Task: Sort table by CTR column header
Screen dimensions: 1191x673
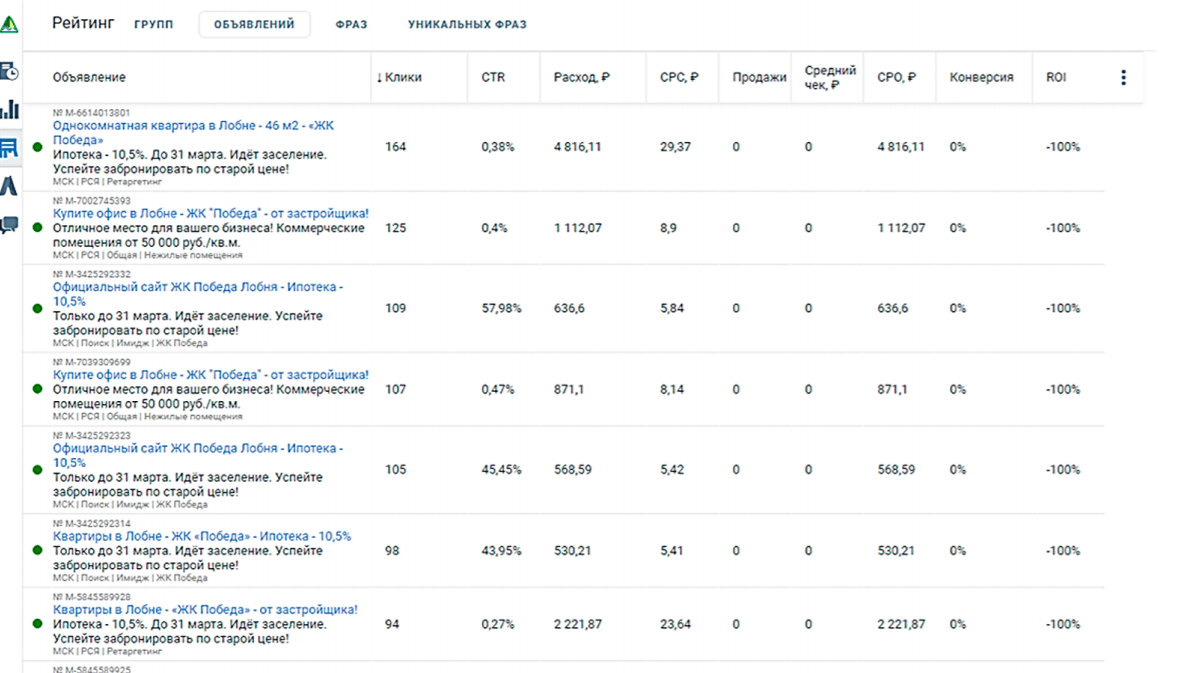Action: pyautogui.click(x=493, y=77)
